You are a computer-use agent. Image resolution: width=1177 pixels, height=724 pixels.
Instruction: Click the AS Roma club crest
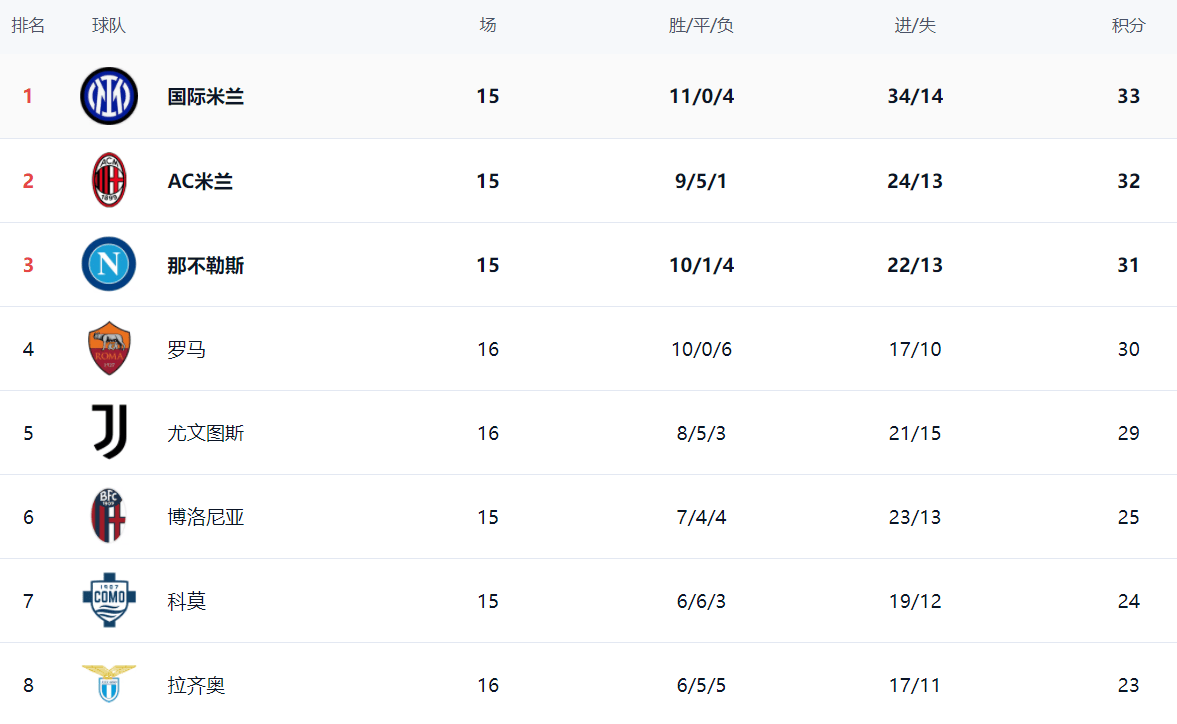click(x=109, y=348)
